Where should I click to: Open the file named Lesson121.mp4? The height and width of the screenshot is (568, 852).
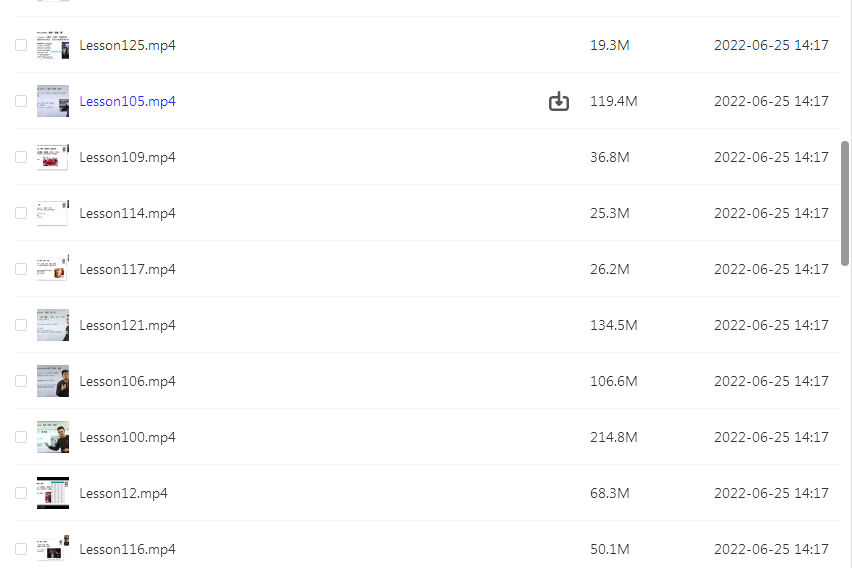(127, 325)
